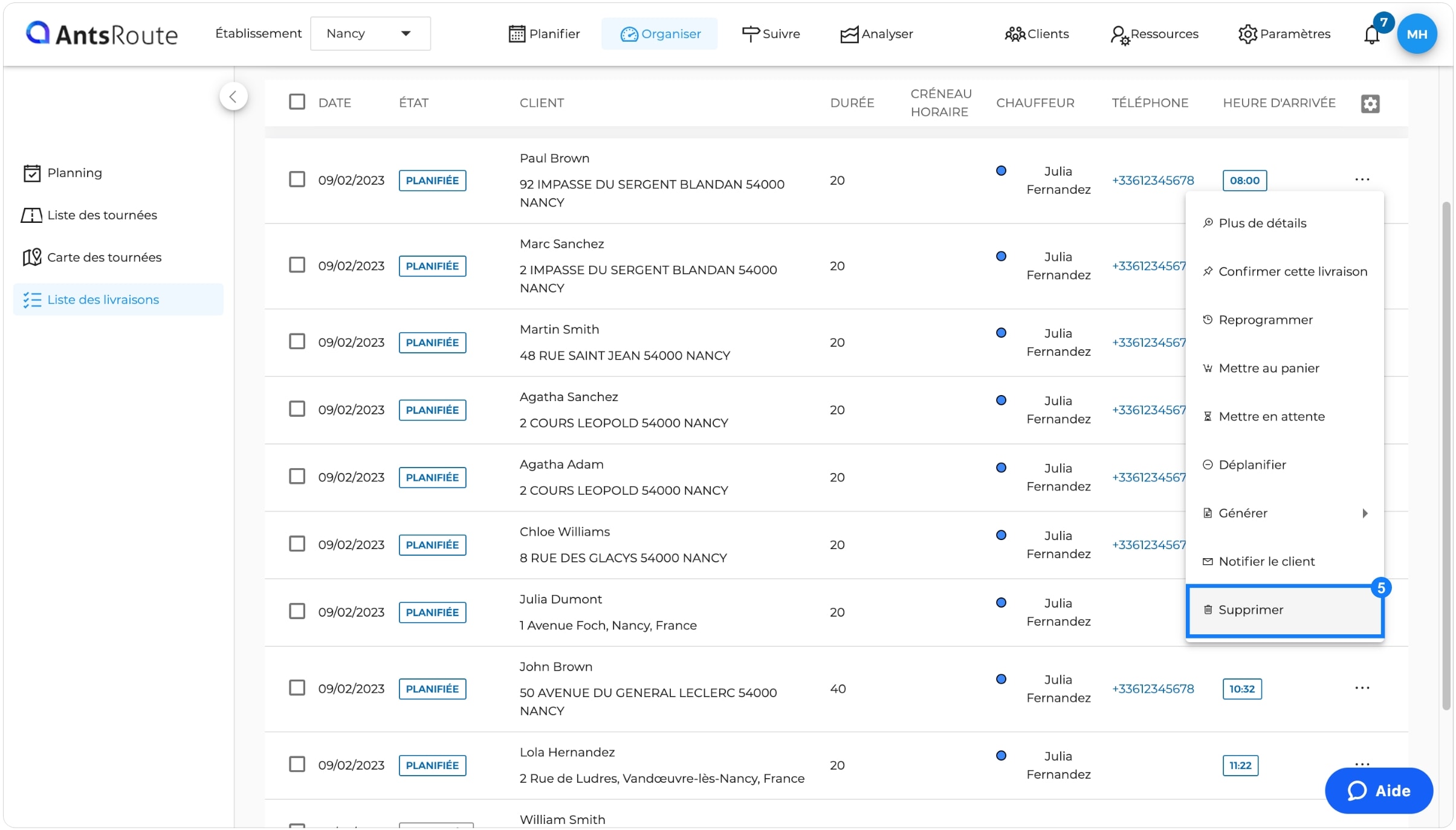Open table column settings gear
Image resolution: width=1456 pixels, height=830 pixels.
[x=1370, y=103]
